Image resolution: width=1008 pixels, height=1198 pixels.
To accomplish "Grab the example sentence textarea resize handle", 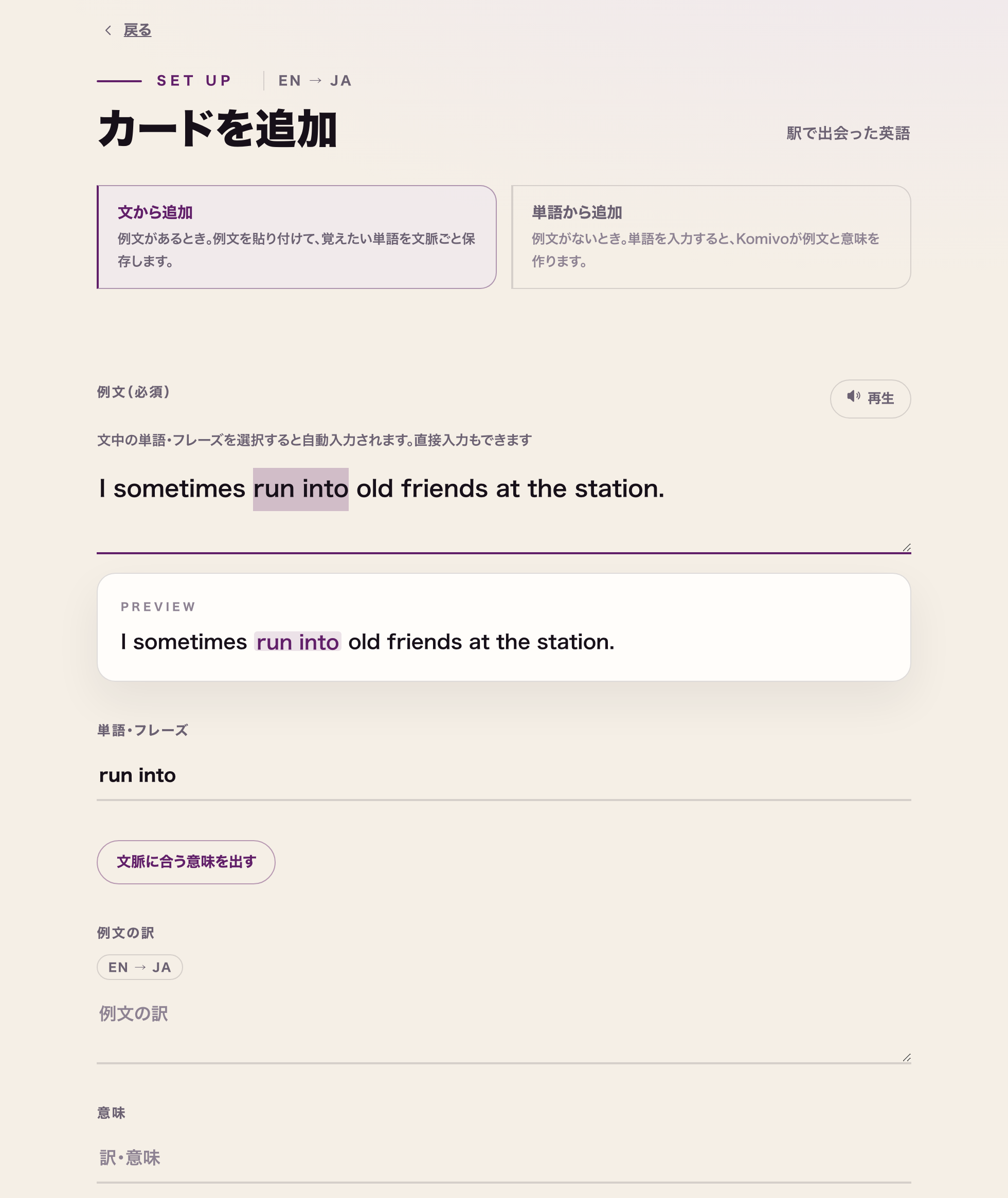I will click(906, 547).
